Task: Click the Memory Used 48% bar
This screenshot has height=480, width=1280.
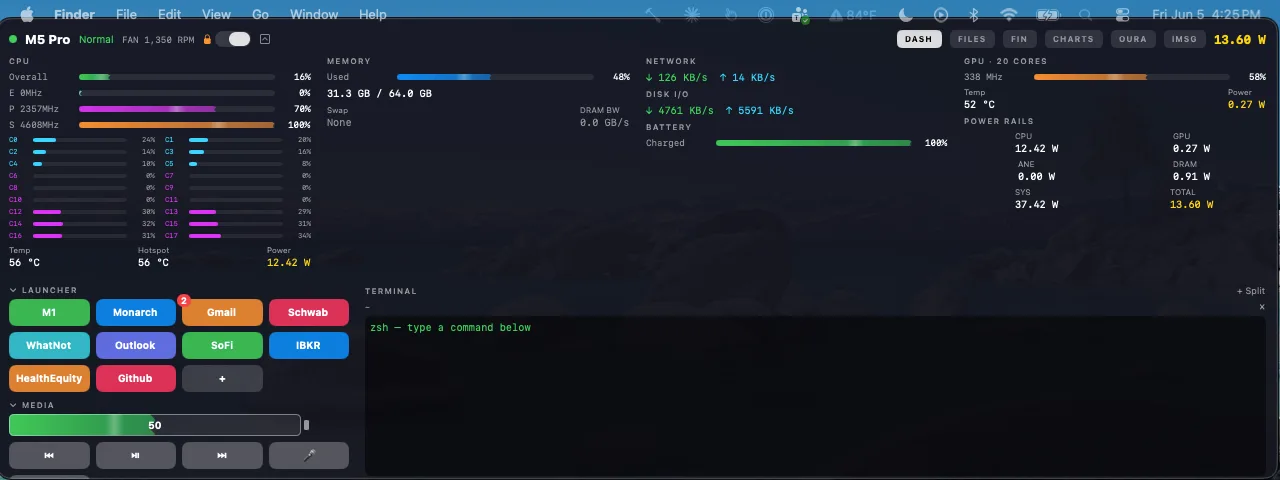Action: point(495,77)
